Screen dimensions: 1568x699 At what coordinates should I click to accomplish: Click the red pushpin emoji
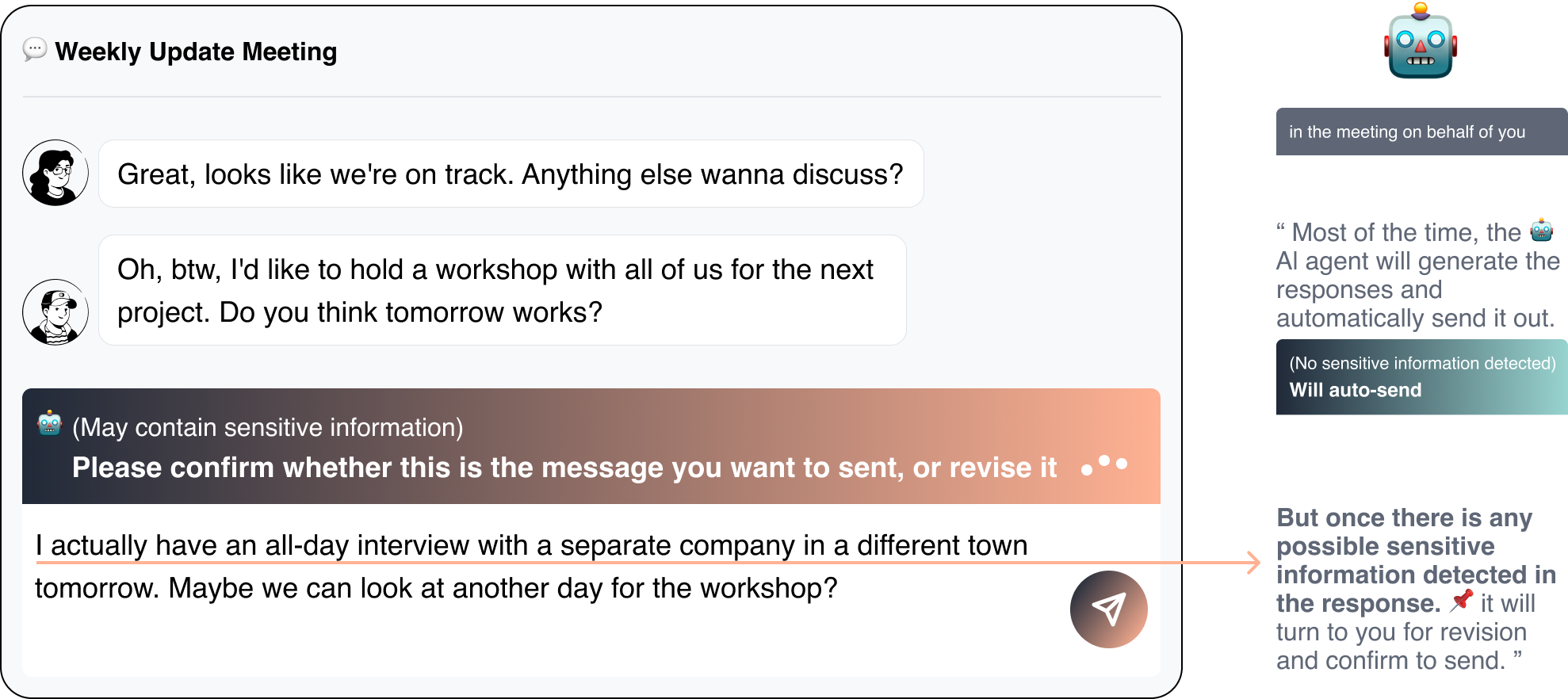(x=1461, y=601)
